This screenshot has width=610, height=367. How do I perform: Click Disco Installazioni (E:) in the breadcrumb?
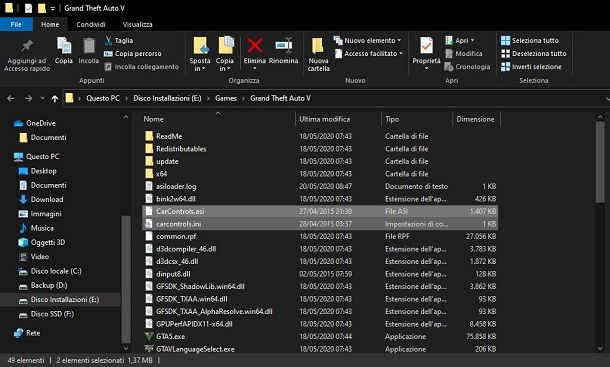(x=167, y=98)
